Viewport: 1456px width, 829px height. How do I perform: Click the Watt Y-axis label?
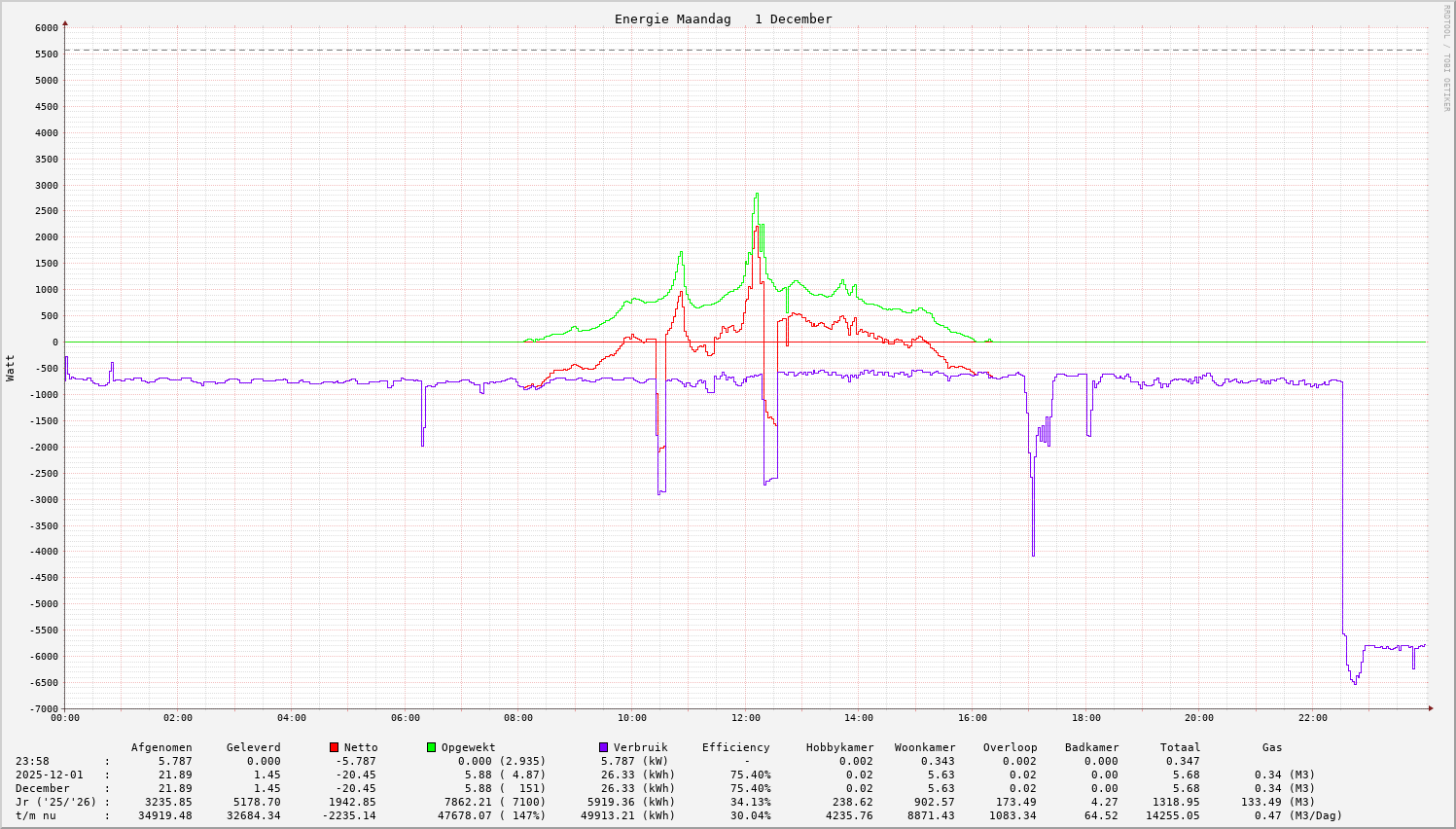(x=11, y=368)
